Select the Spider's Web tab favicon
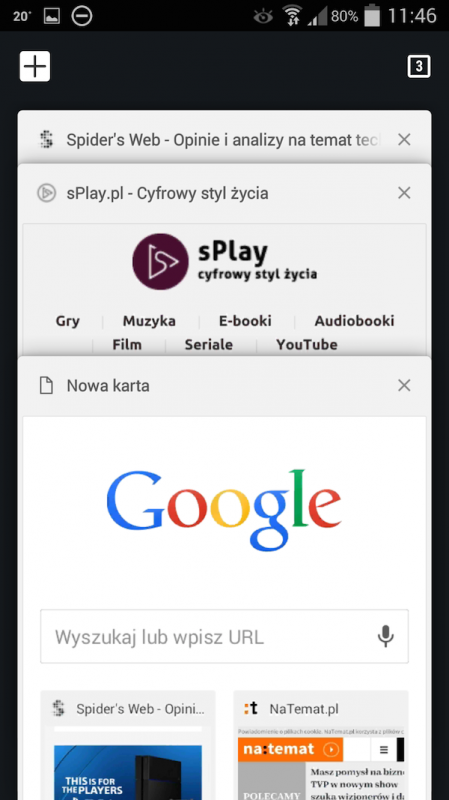 tap(46, 139)
